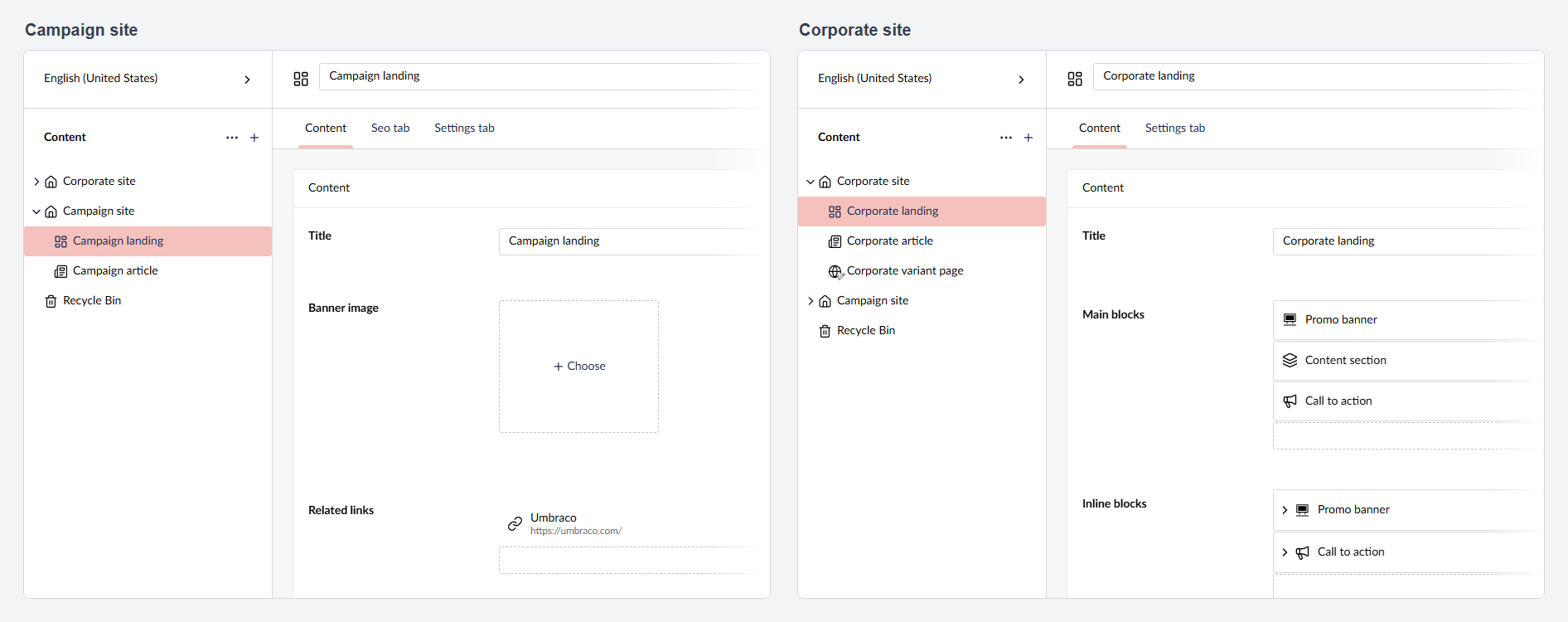
Task: Open Content actions menu in Corporate site panel
Action: 1006,138
